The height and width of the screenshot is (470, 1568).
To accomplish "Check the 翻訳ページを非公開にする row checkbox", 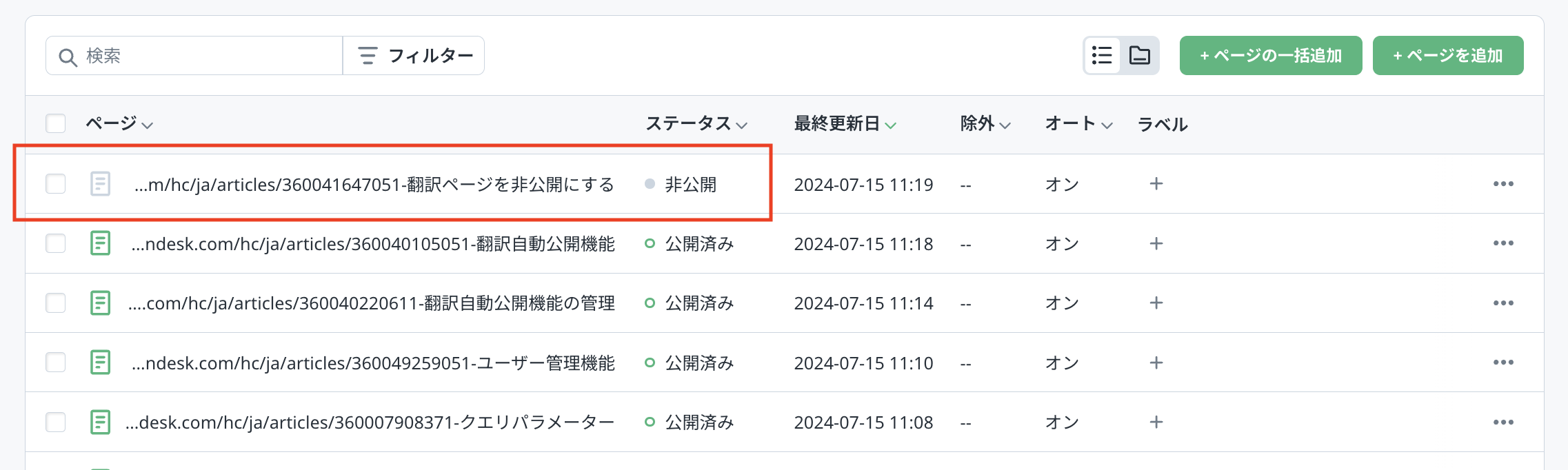I will [56, 184].
